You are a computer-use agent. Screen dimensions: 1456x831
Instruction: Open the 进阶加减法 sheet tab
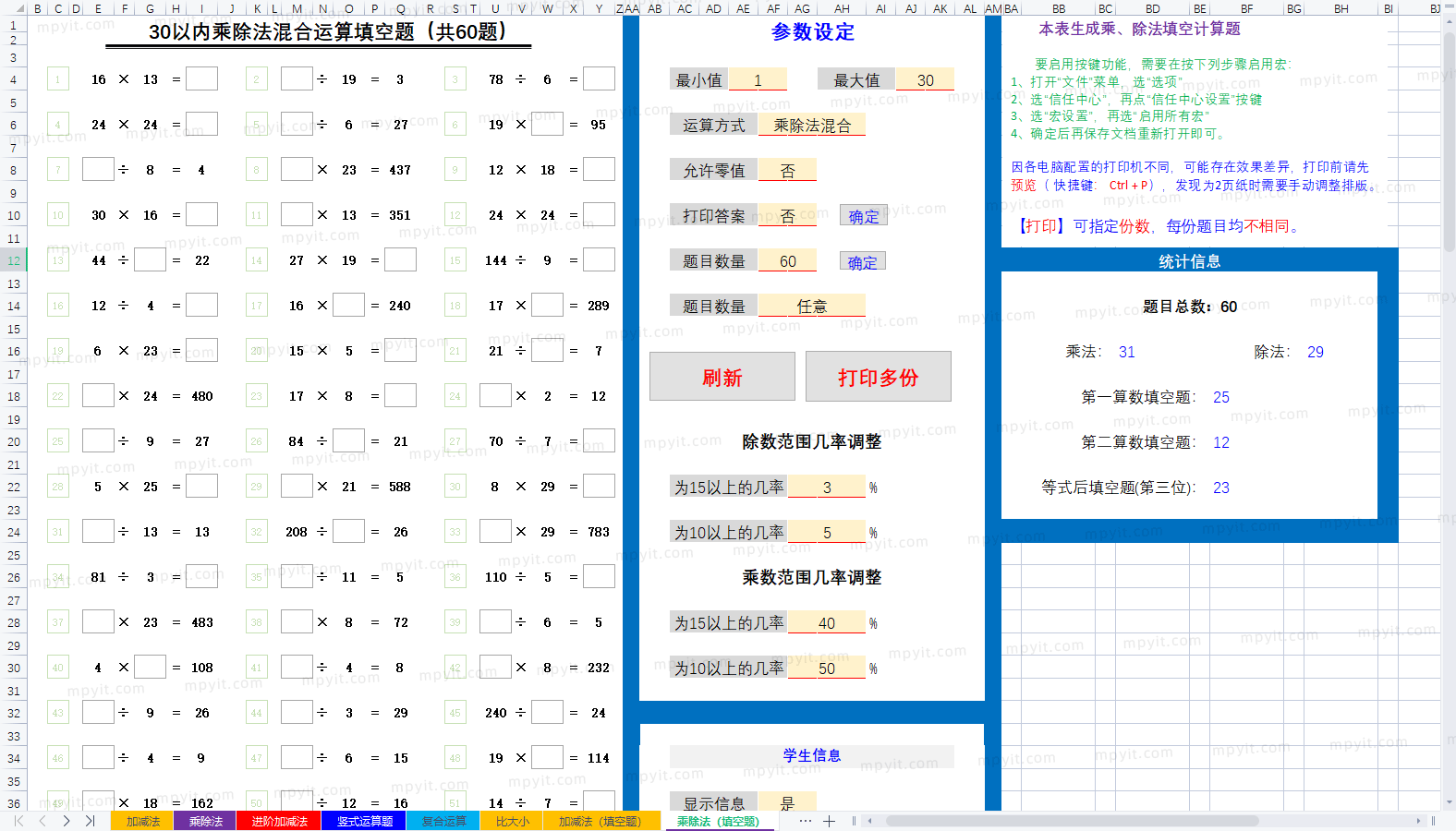pos(279,821)
